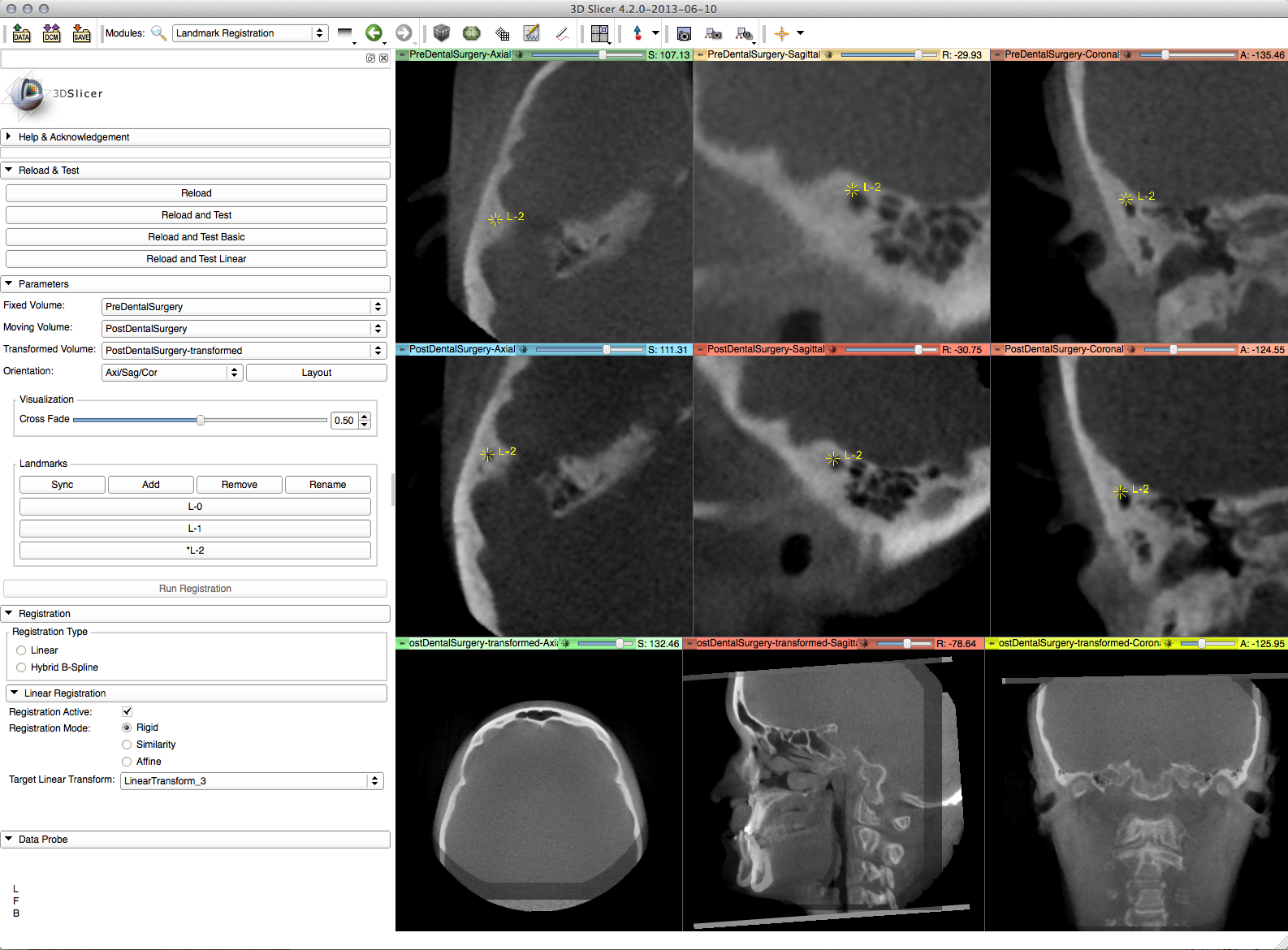Click the Cross Fade slider handle

coord(201,420)
